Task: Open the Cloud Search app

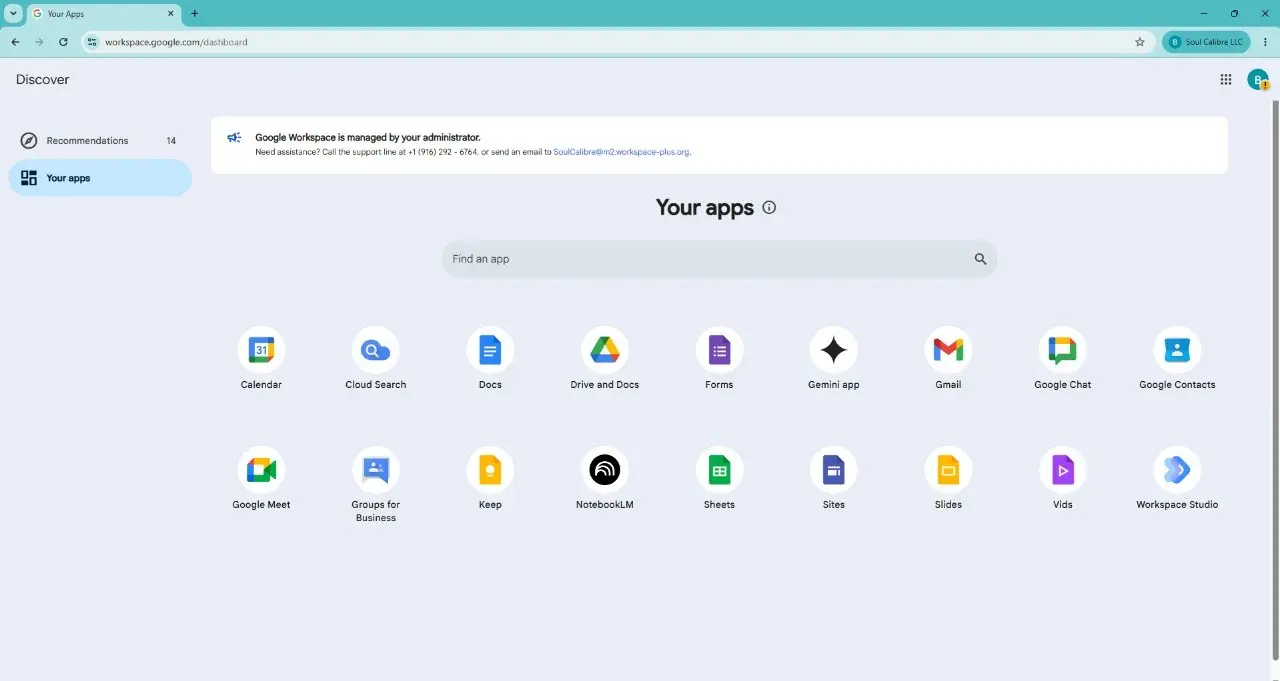Action: (376, 359)
